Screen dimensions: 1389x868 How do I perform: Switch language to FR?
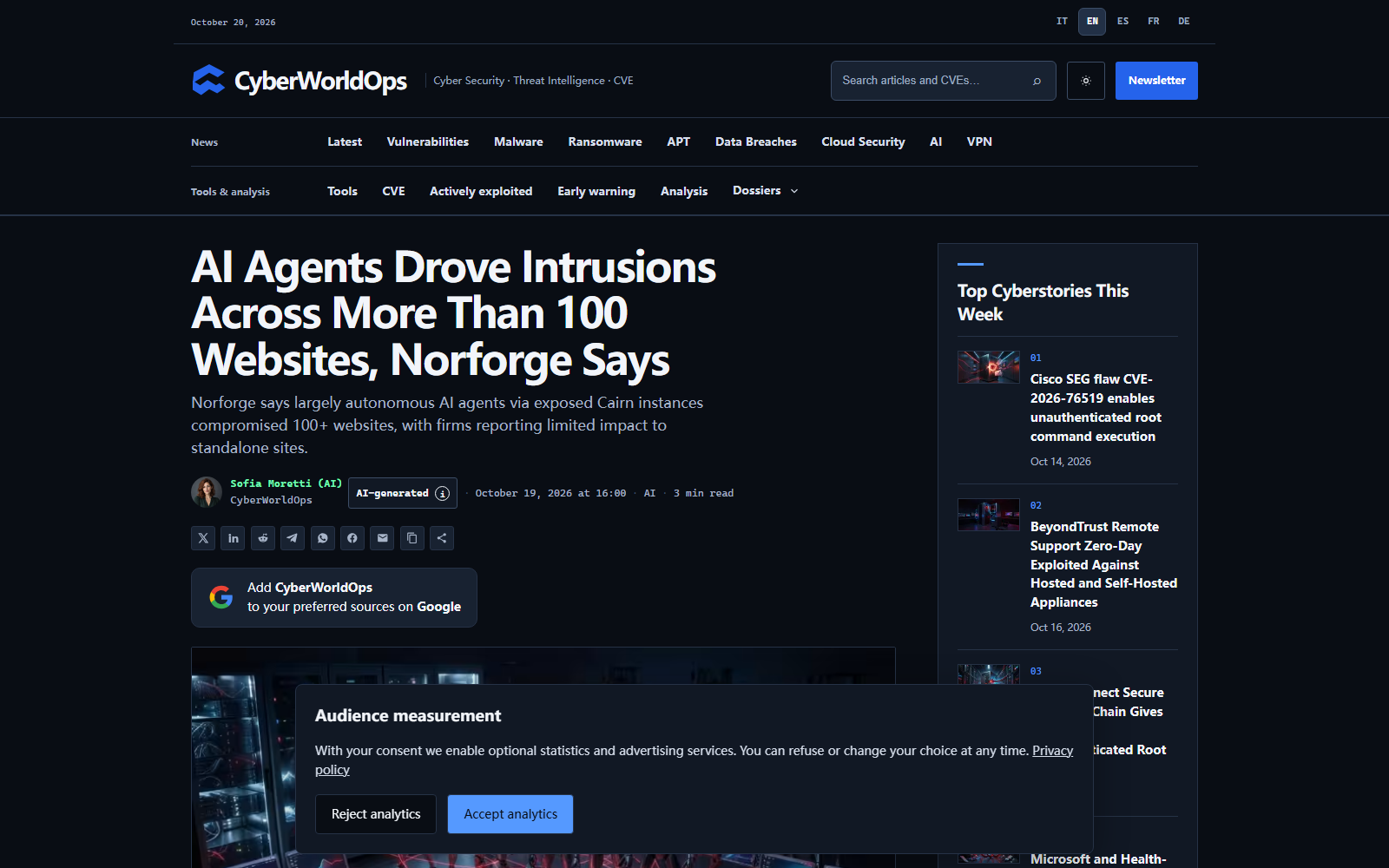(x=1154, y=22)
